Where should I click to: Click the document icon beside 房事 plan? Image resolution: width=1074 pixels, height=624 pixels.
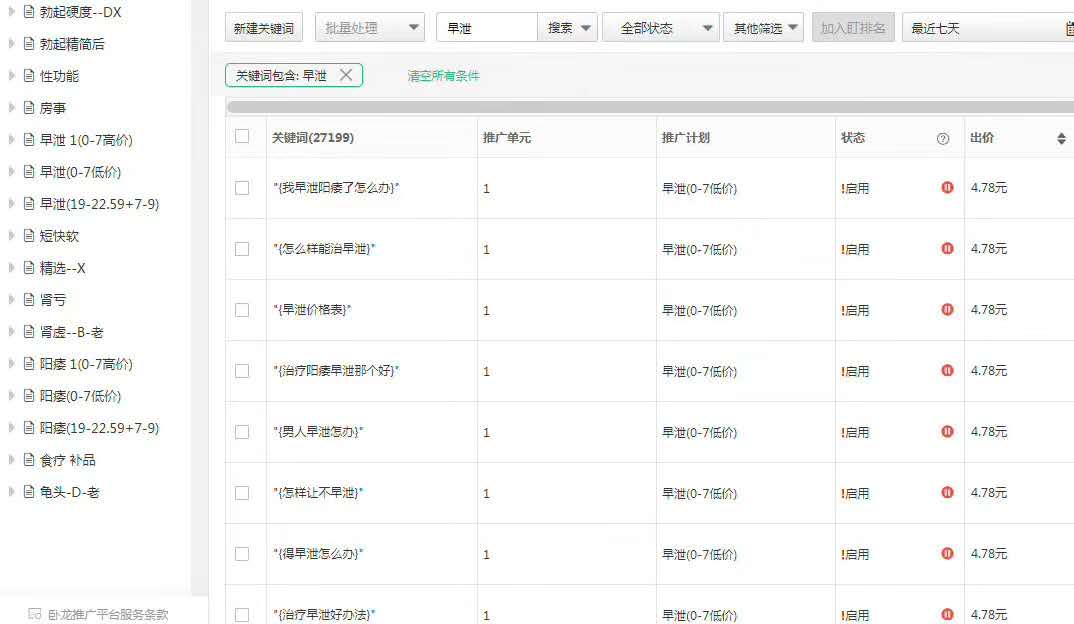click(x=28, y=108)
